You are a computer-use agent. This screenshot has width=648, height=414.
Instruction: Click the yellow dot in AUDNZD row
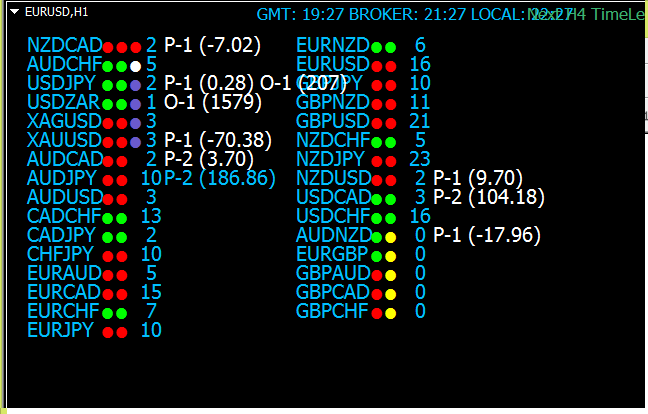point(391,238)
